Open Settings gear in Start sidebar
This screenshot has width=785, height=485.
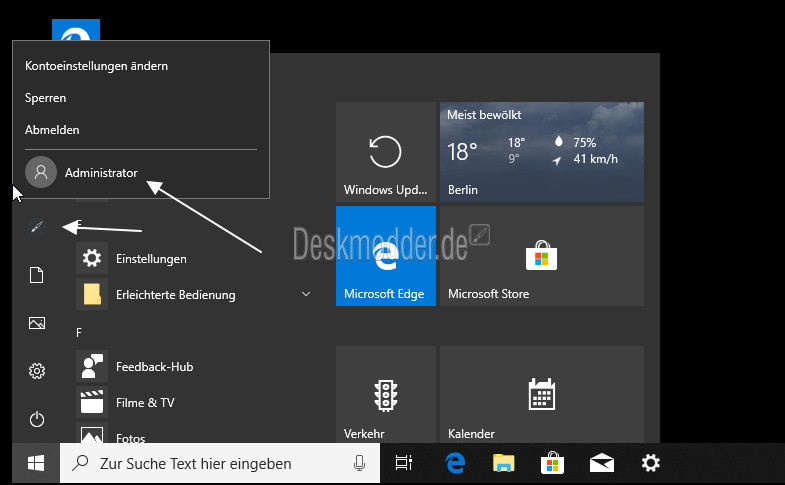click(37, 371)
